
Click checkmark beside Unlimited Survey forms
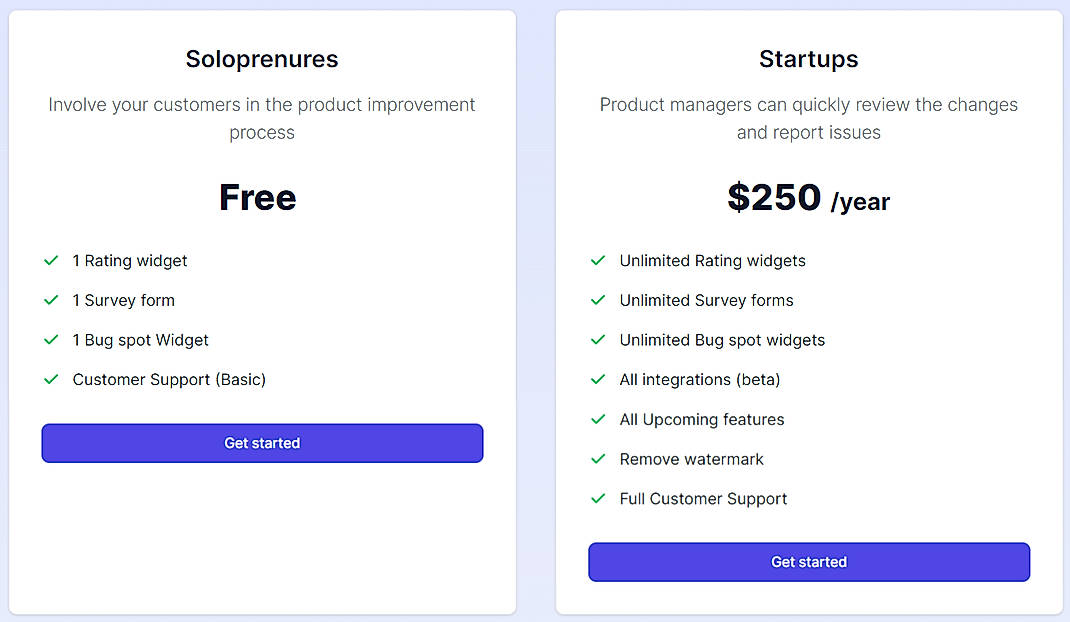tap(598, 300)
